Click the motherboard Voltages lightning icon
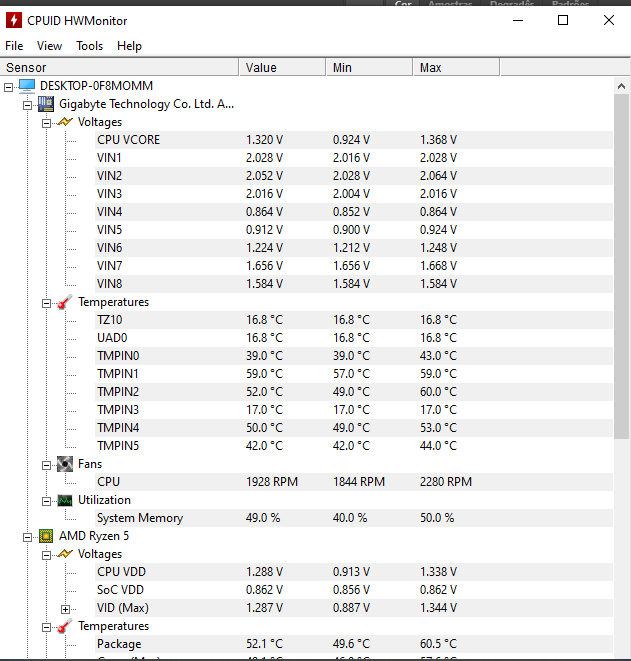 [x=65, y=122]
